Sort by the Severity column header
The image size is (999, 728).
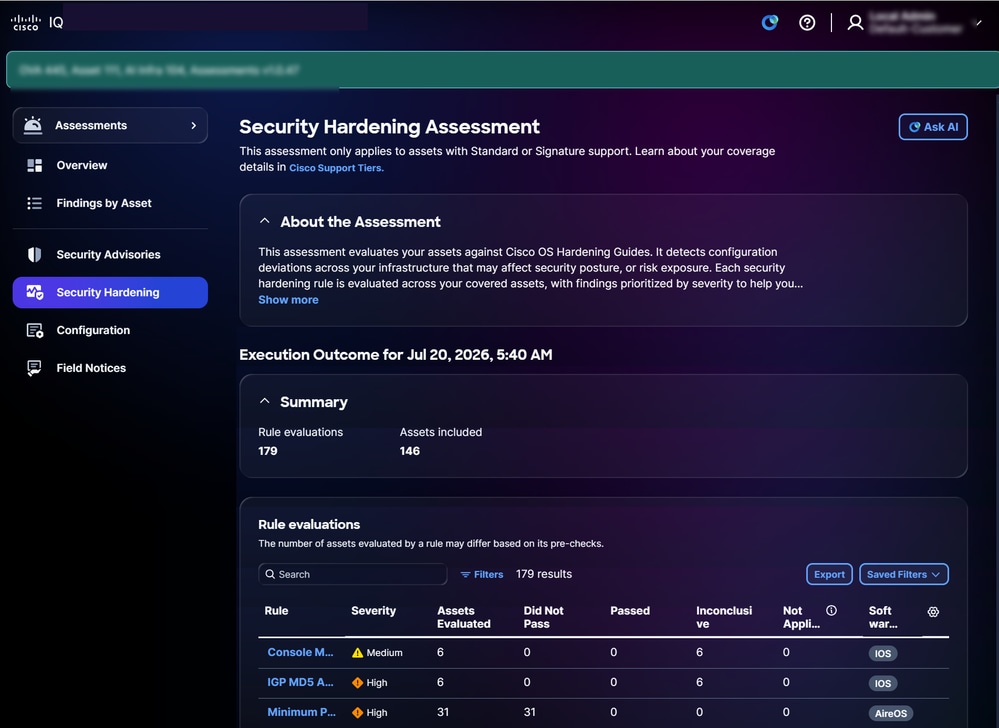373,611
